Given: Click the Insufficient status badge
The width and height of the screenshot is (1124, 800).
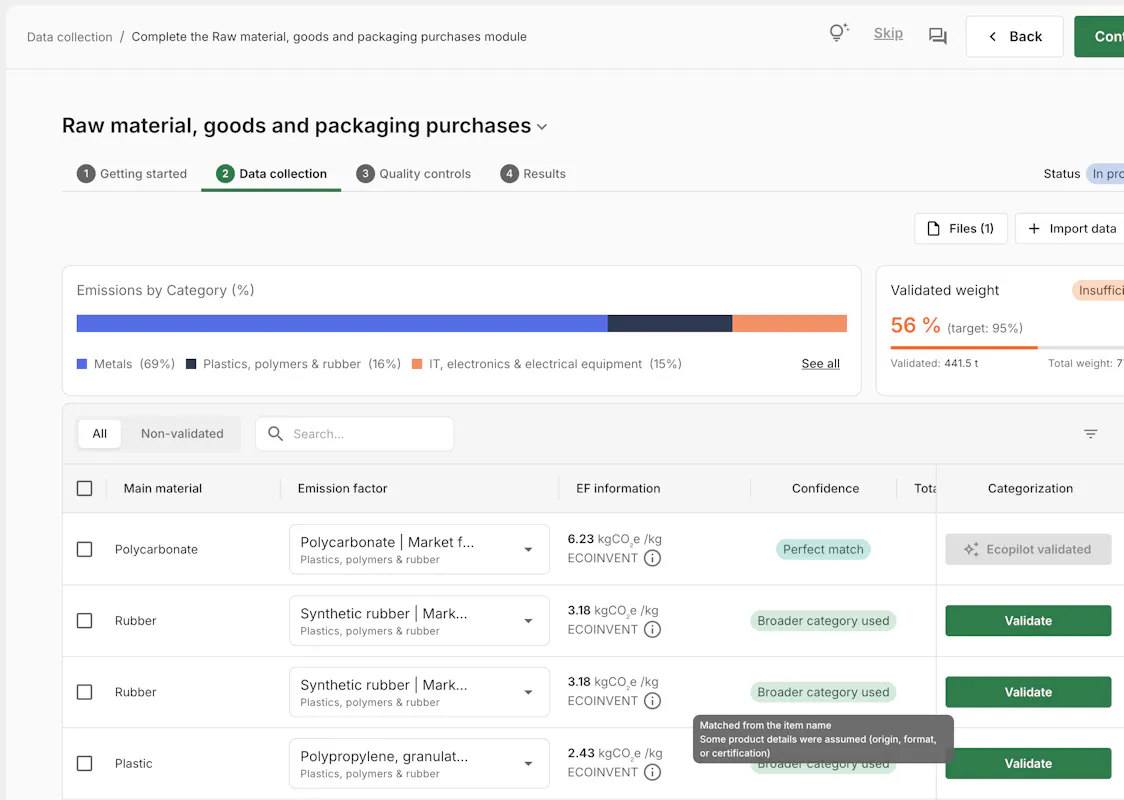Looking at the screenshot, I should (1098, 290).
